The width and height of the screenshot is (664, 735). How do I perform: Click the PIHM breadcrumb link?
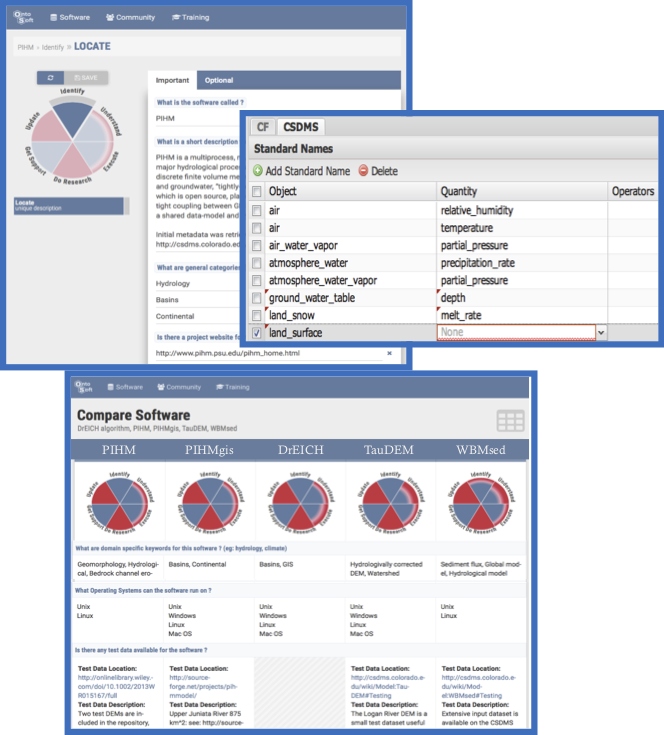(25, 47)
